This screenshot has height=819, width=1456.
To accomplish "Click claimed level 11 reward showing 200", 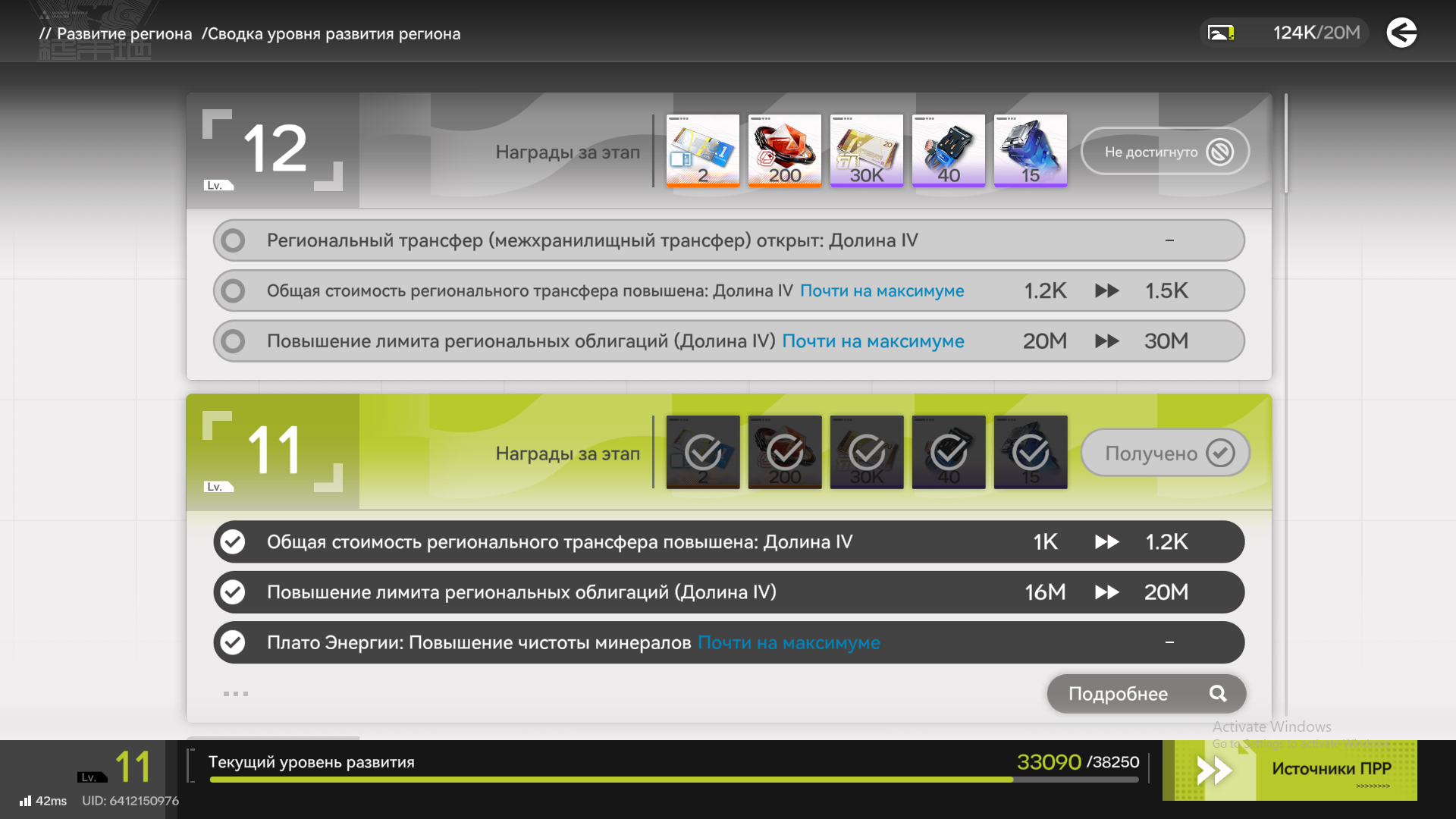I will pyautogui.click(x=784, y=452).
